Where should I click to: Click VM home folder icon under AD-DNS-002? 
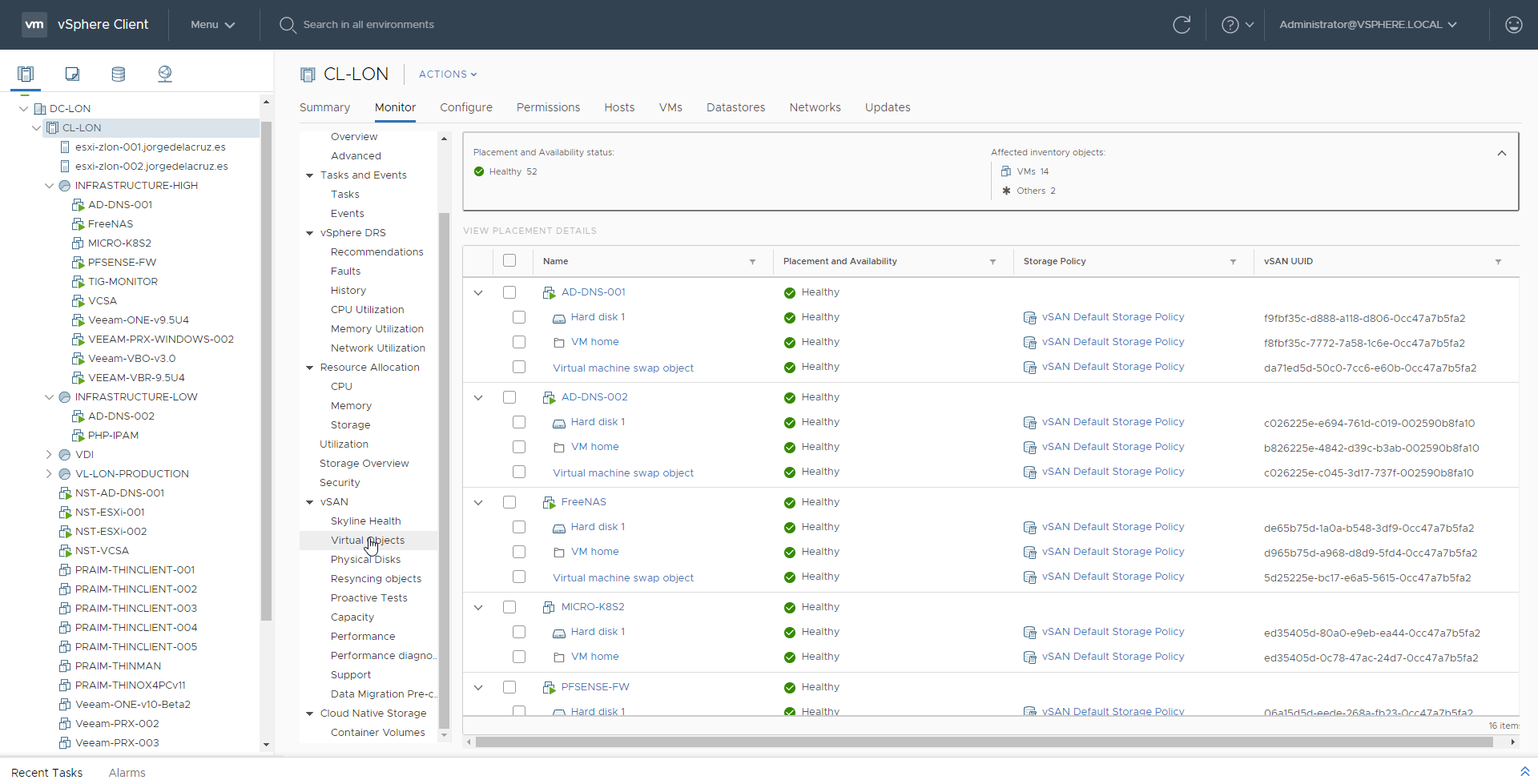pos(559,448)
